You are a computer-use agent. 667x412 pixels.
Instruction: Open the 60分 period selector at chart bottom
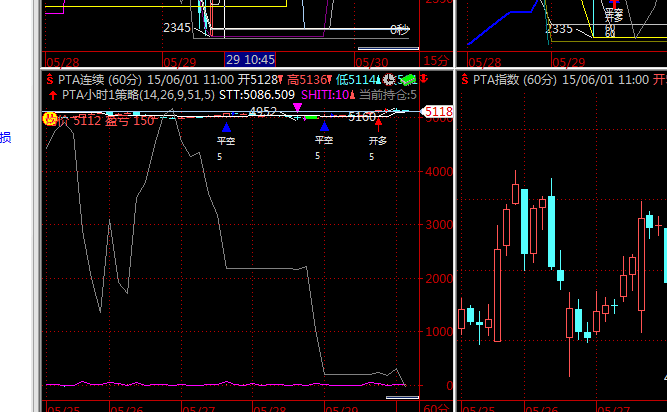pyautogui.click(x=435, y=407)
